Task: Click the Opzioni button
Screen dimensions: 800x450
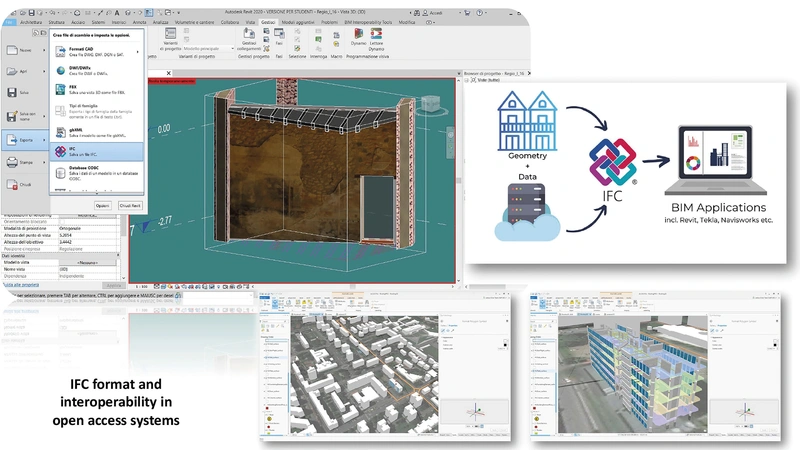Action: coord(103,204)
